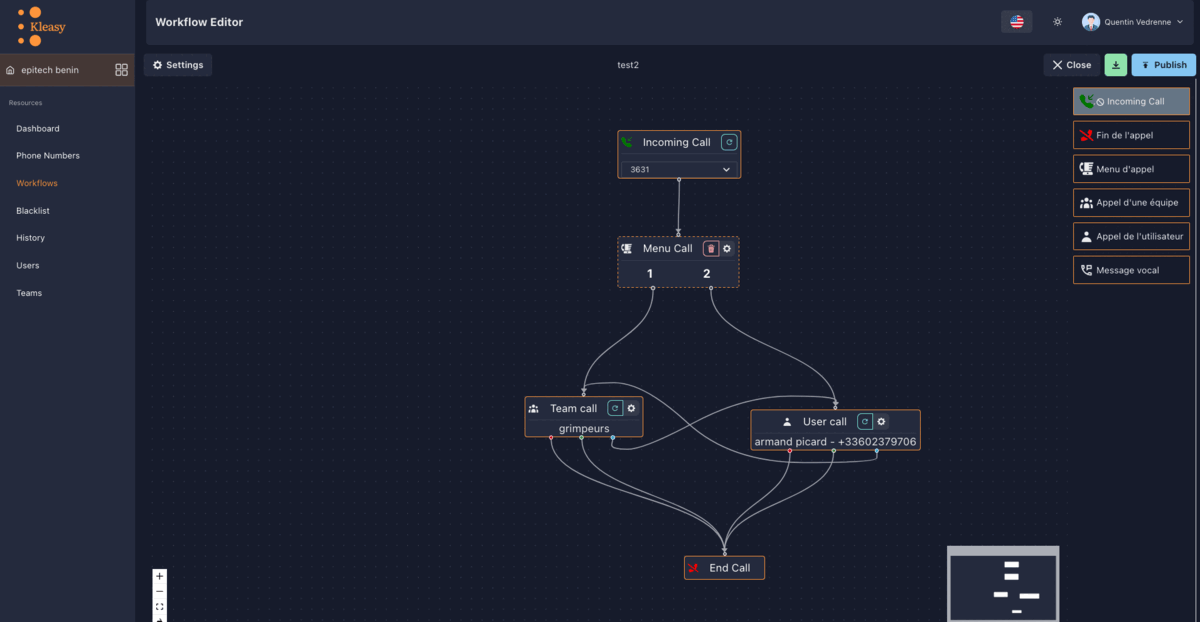Click the green download icon button
Viewport: 1200px width, 622px height.
click(x=1115, y=65)
